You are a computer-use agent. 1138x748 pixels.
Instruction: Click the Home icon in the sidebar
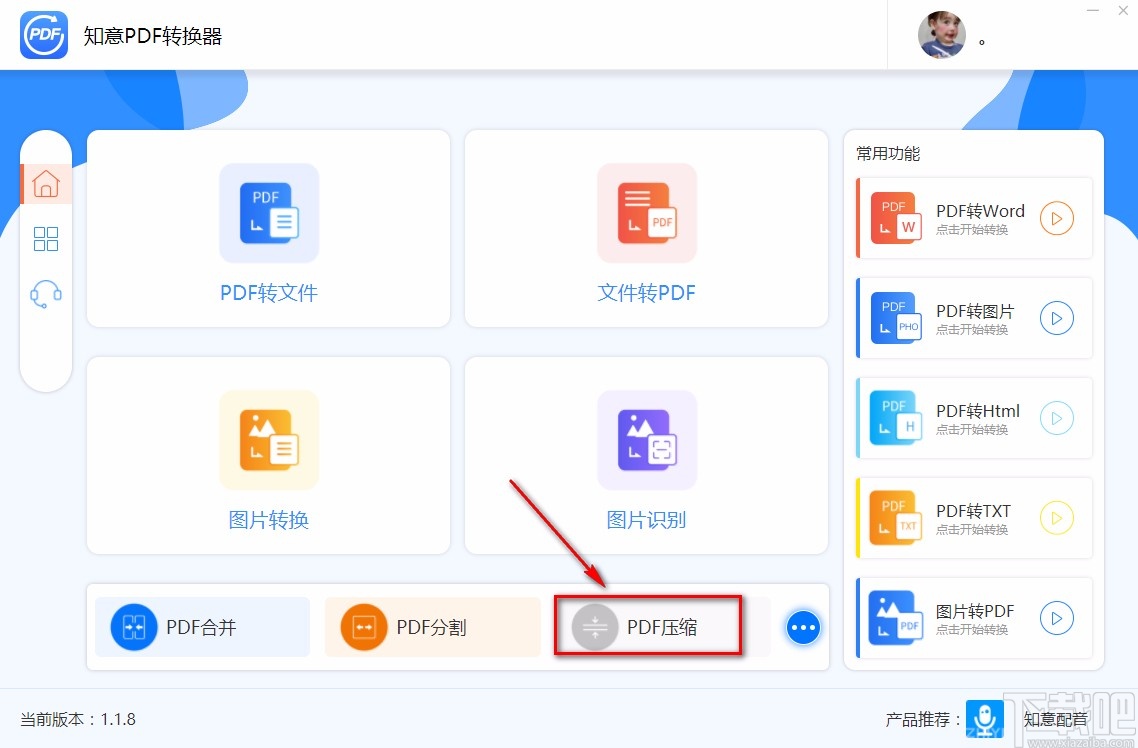[46, 184]
